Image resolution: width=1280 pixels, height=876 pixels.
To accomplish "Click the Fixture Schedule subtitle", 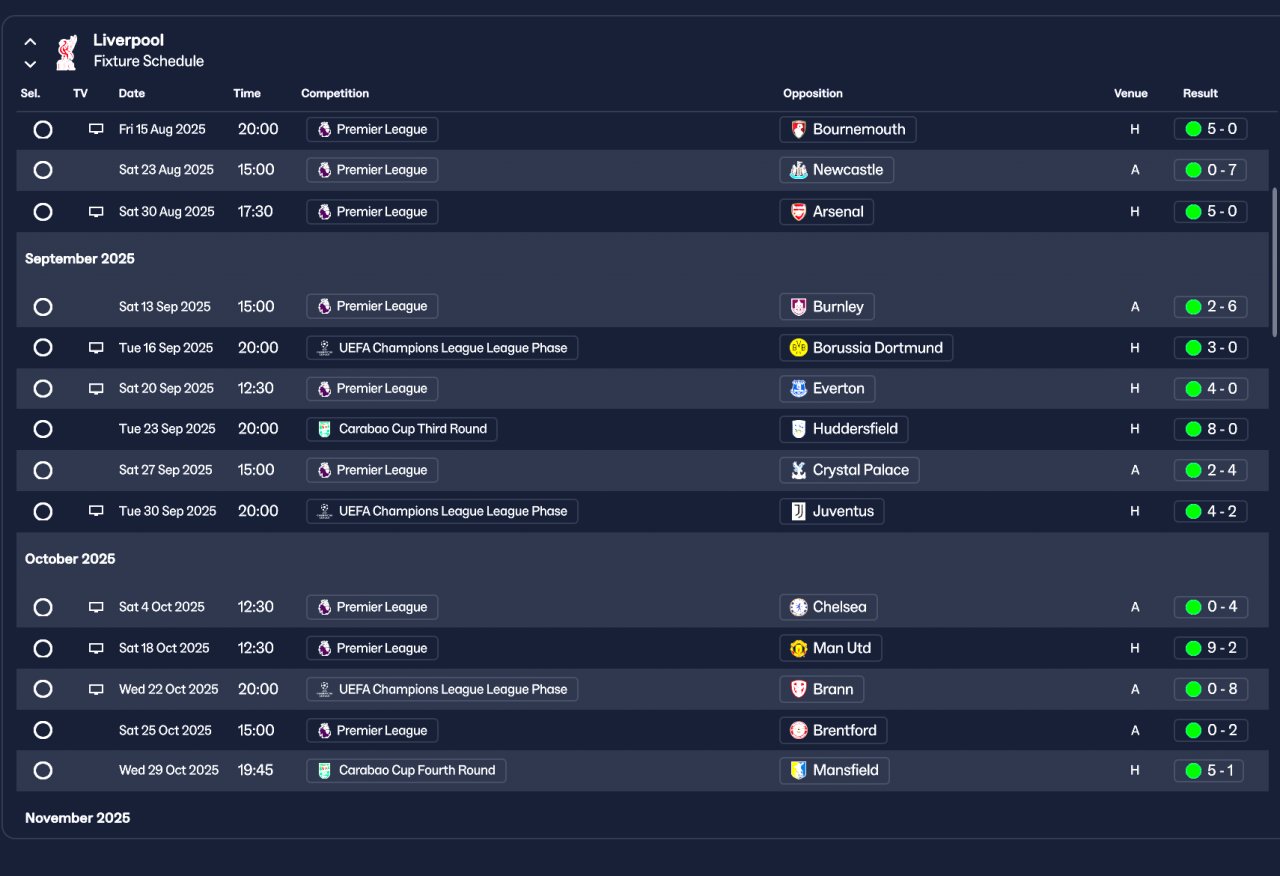I will point(149,61).
